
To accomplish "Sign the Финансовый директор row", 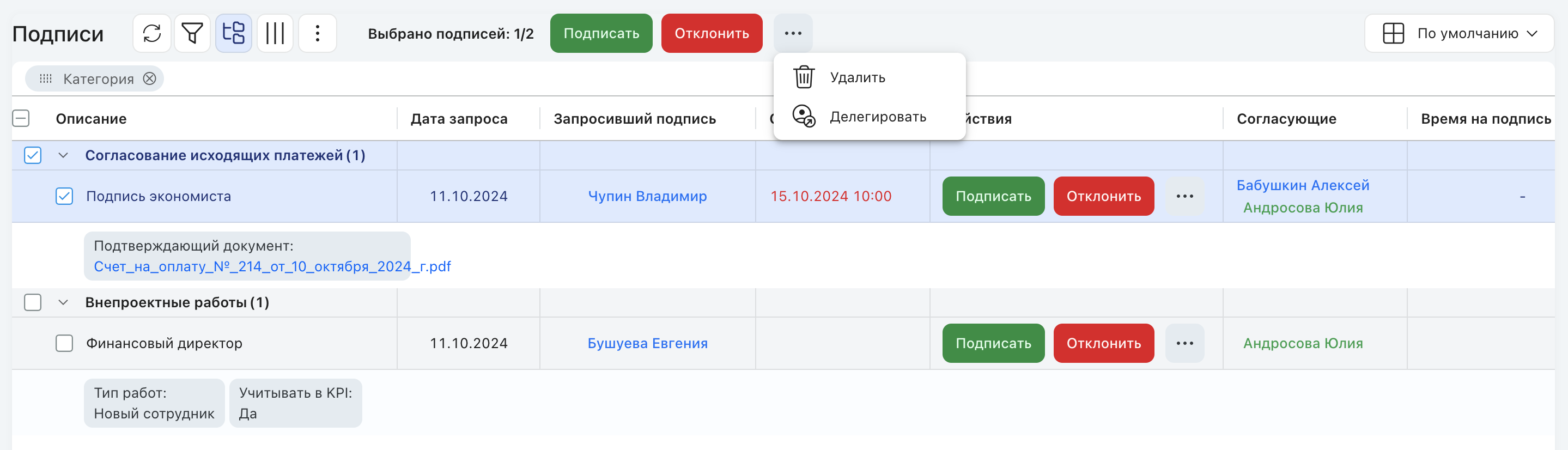I will pyautogui.click(x=993, y=343).
